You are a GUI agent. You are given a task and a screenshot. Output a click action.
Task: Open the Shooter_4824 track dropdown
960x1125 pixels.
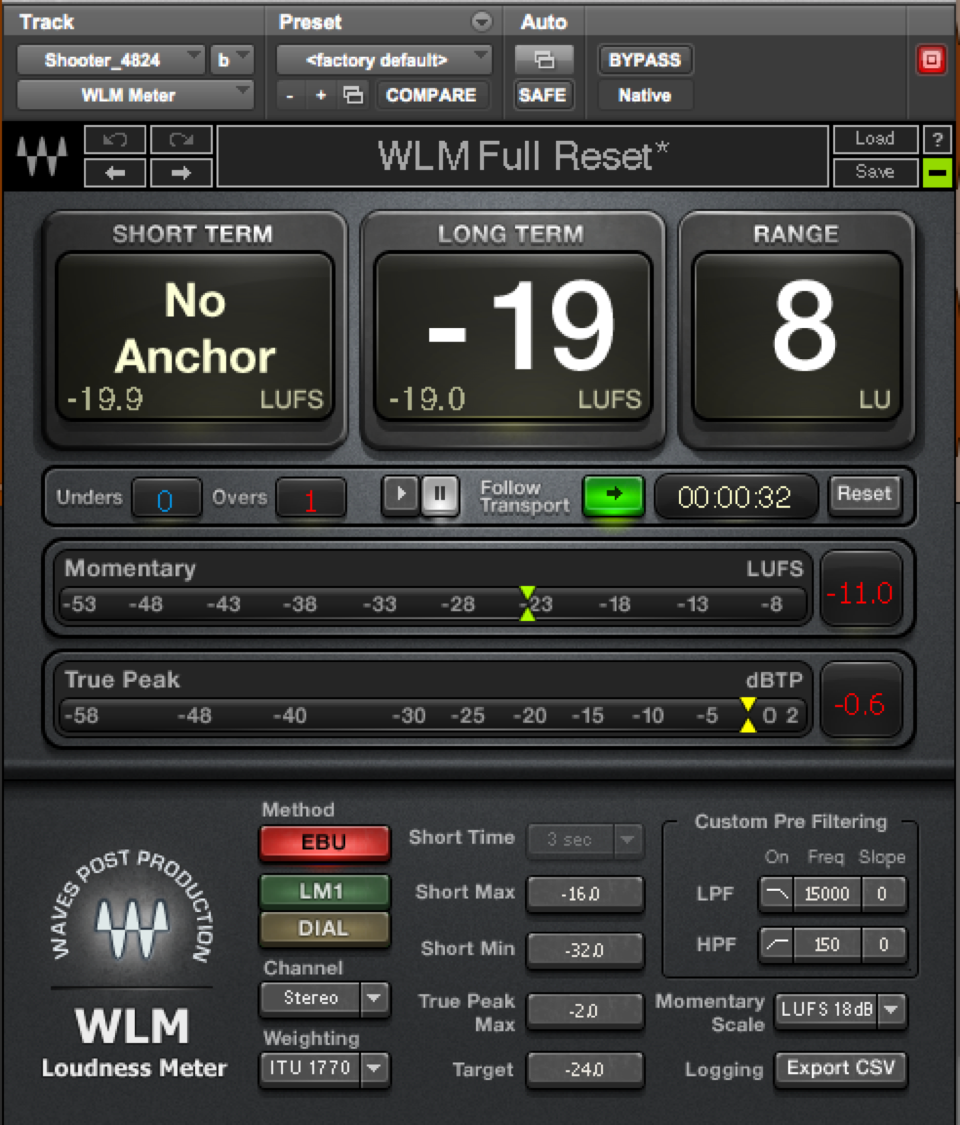[110, 60]
